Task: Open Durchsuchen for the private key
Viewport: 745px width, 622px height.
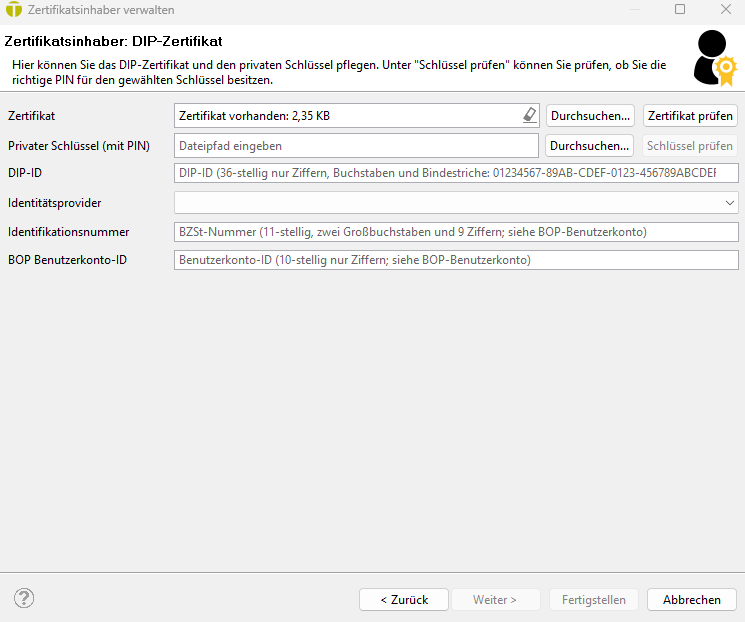Action: (590, 146)
